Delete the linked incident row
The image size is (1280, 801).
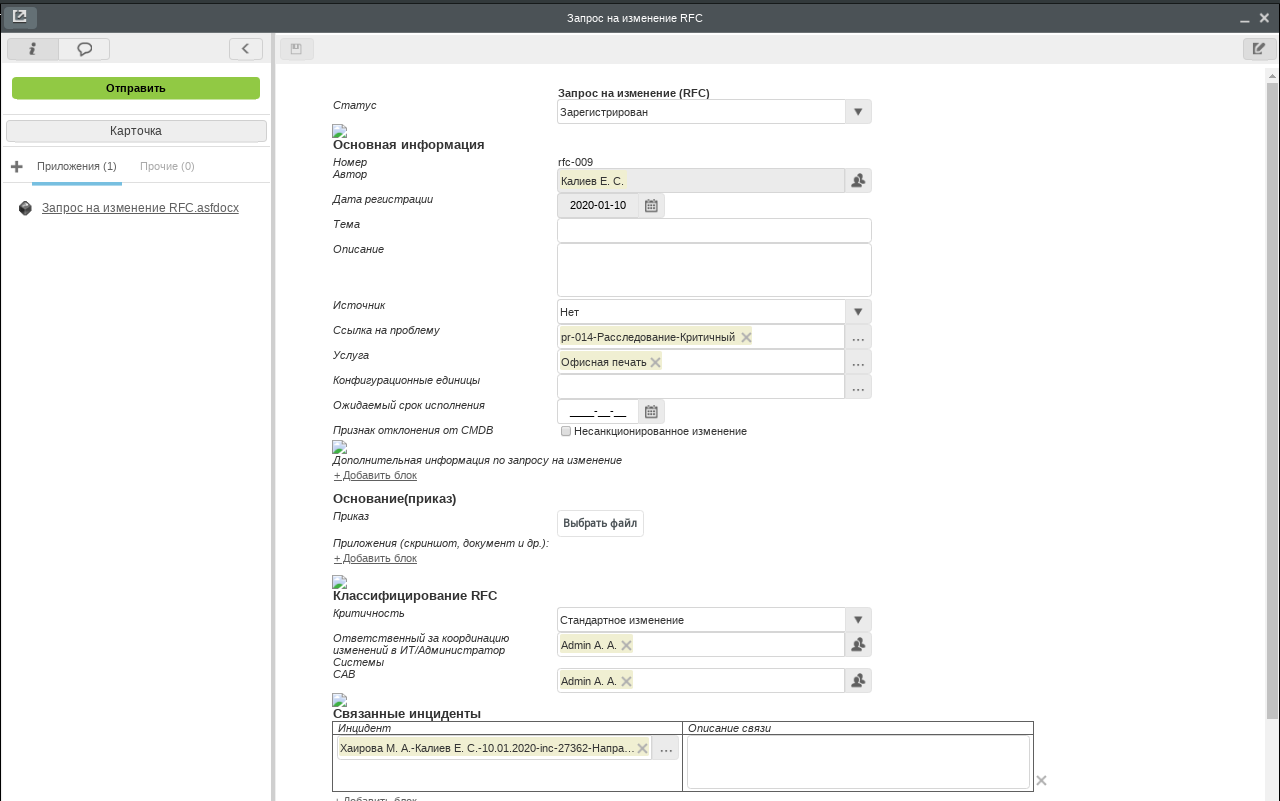coord(1041,780)
